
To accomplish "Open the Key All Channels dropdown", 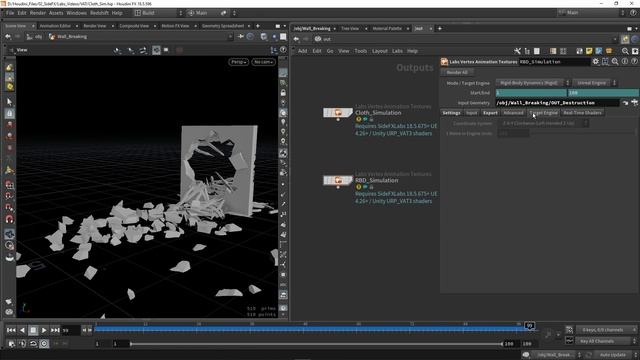I will [606, 341].
